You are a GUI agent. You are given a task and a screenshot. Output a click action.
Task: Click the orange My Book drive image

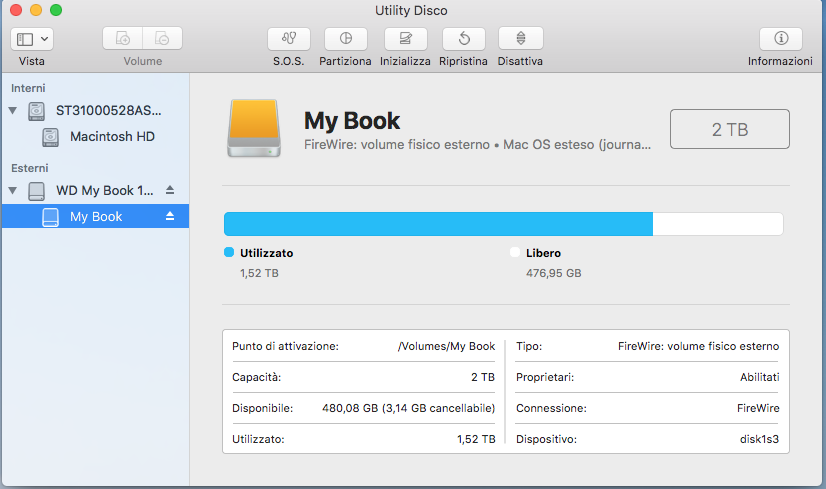tap(254, 128)
